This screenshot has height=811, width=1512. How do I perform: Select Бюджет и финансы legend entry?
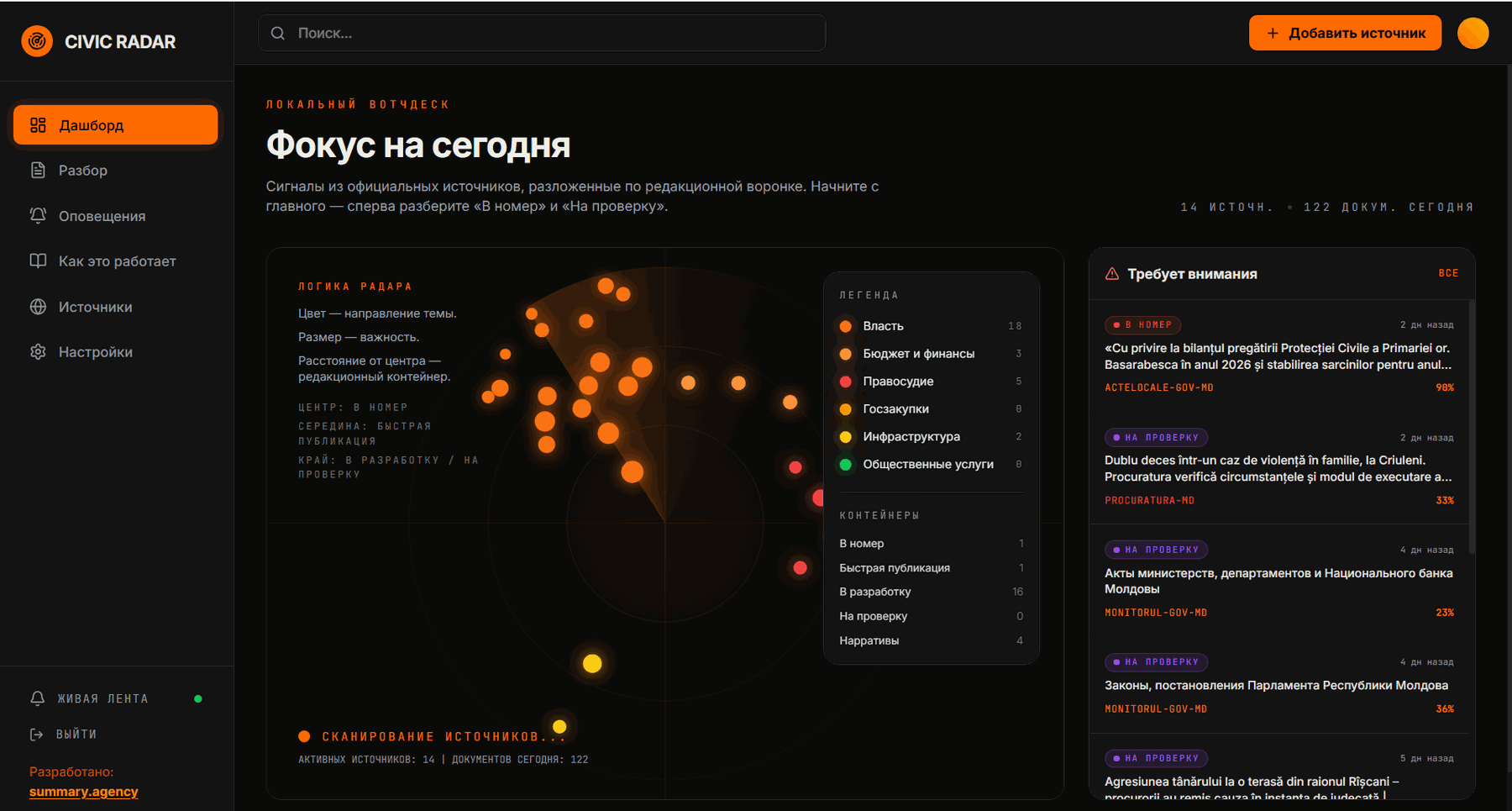coord(931,354)
